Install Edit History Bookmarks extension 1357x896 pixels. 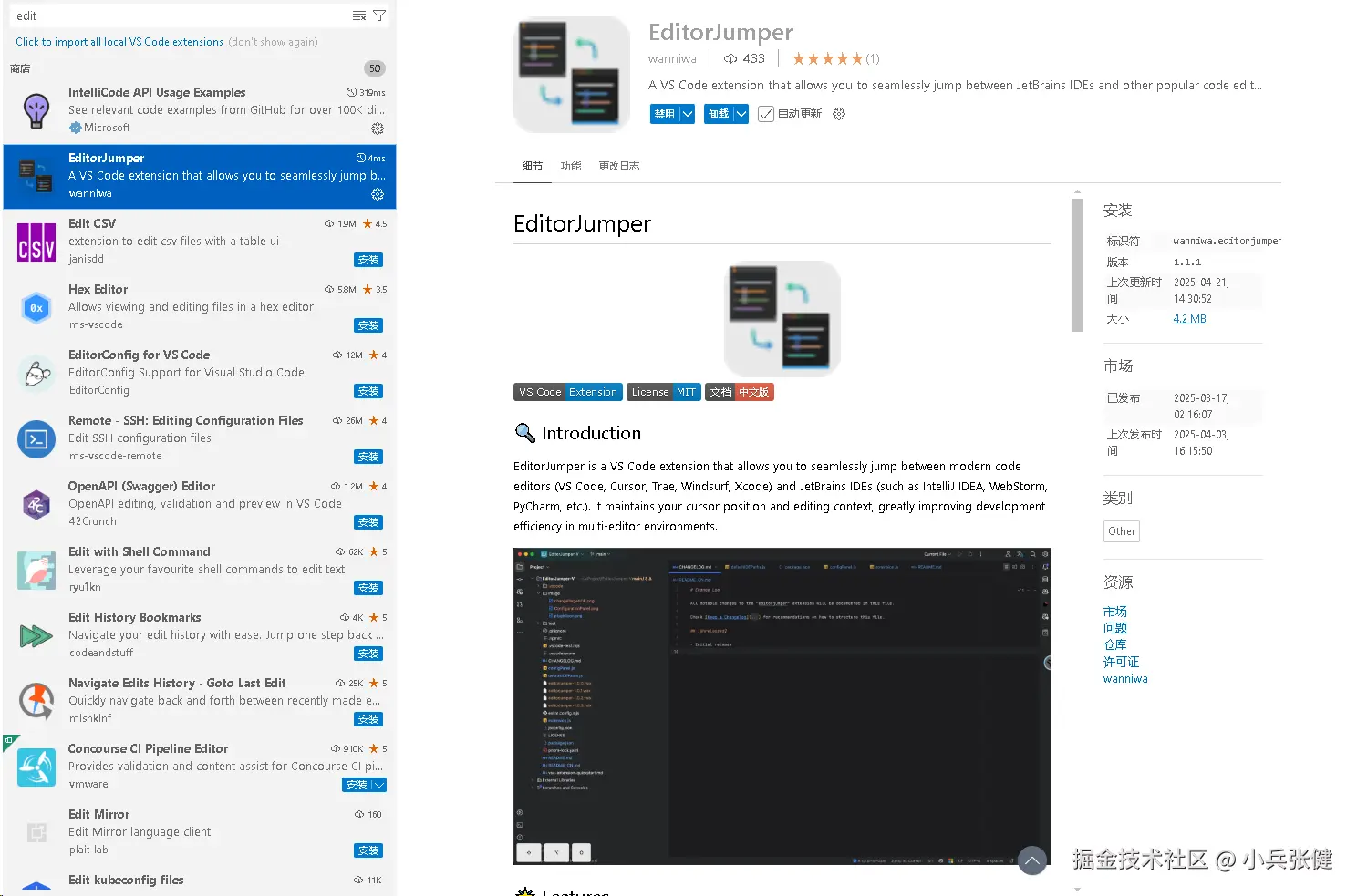[368, 654]
